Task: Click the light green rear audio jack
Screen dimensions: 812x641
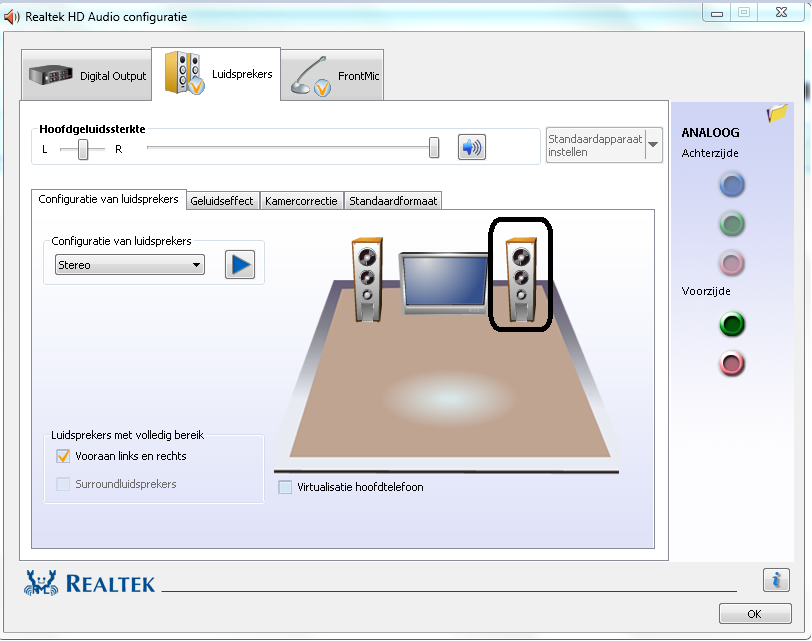Action: coord(732,224)
